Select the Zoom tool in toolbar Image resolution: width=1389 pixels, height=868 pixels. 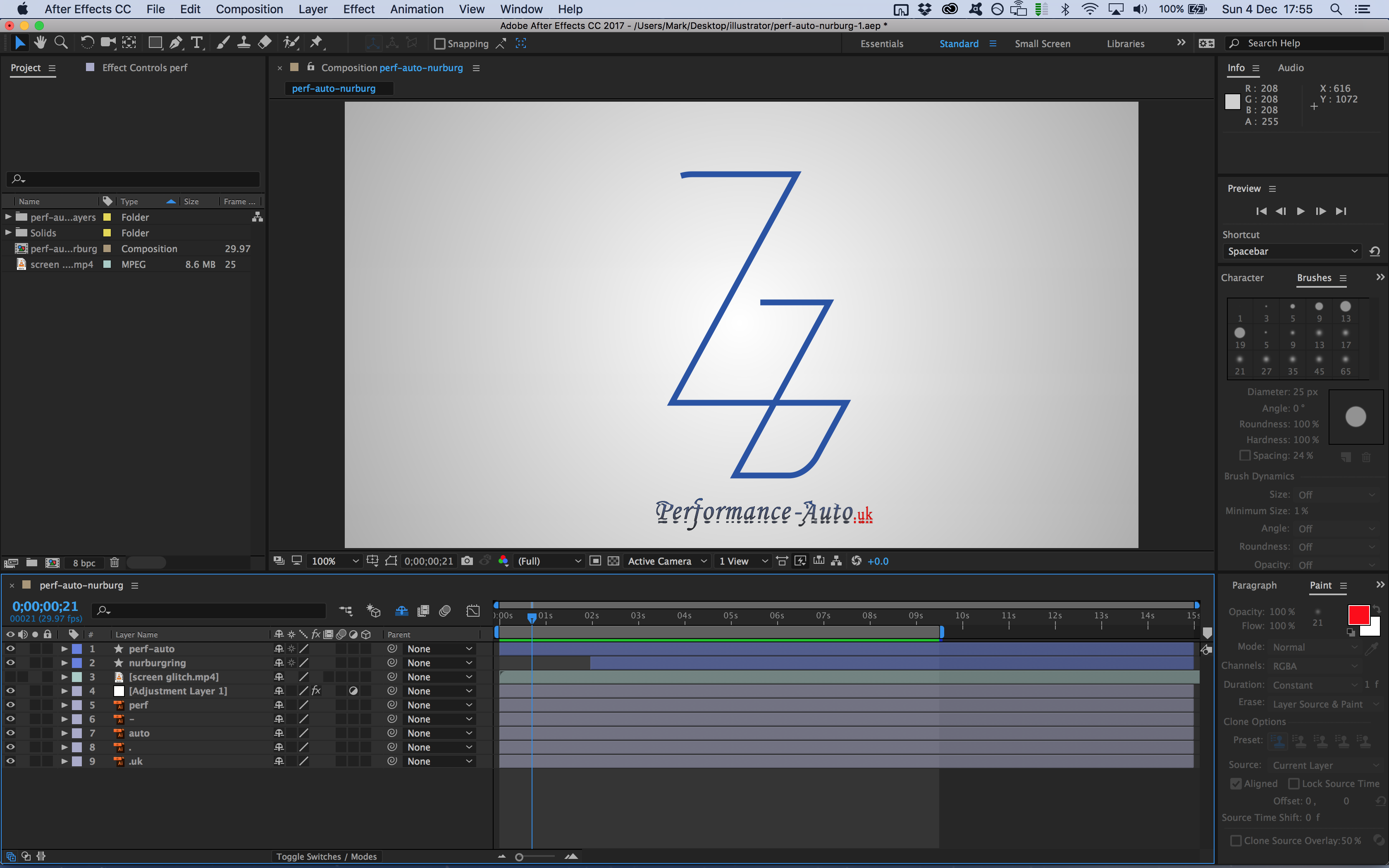61,43
